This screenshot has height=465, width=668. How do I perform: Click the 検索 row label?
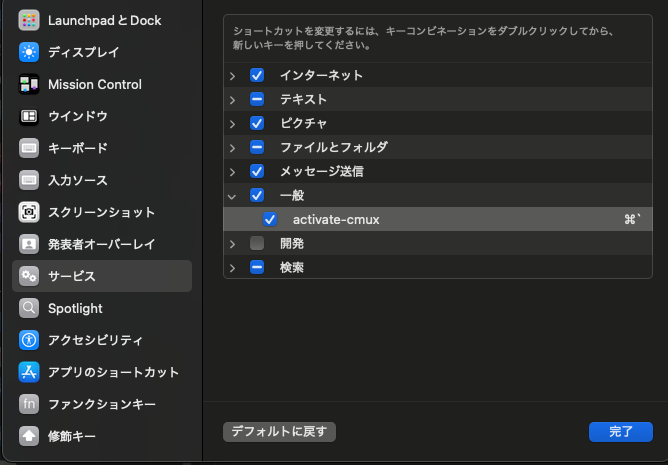click(x=292, y=267)
